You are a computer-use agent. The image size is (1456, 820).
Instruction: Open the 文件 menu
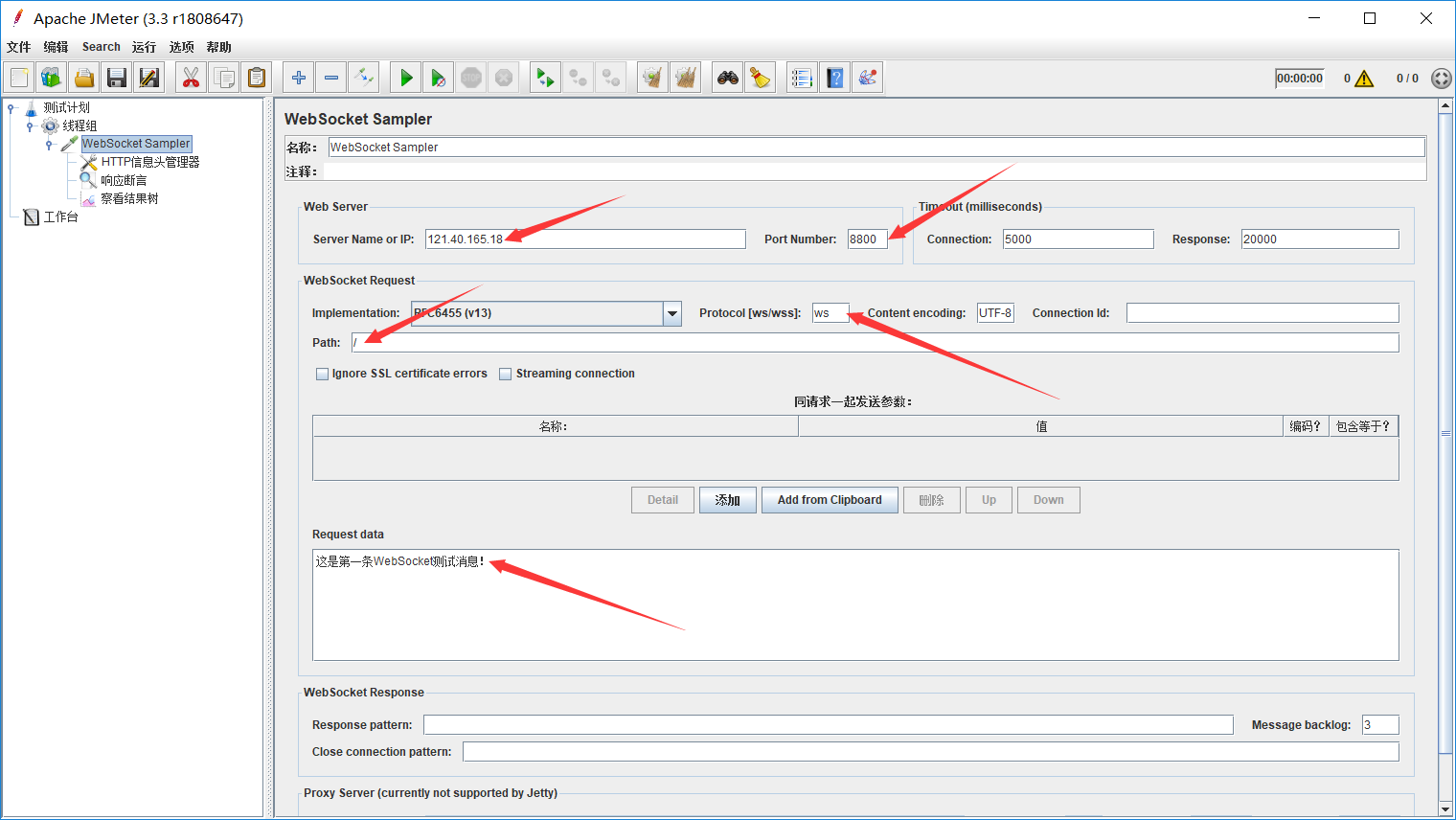click(x=19, y=47)
